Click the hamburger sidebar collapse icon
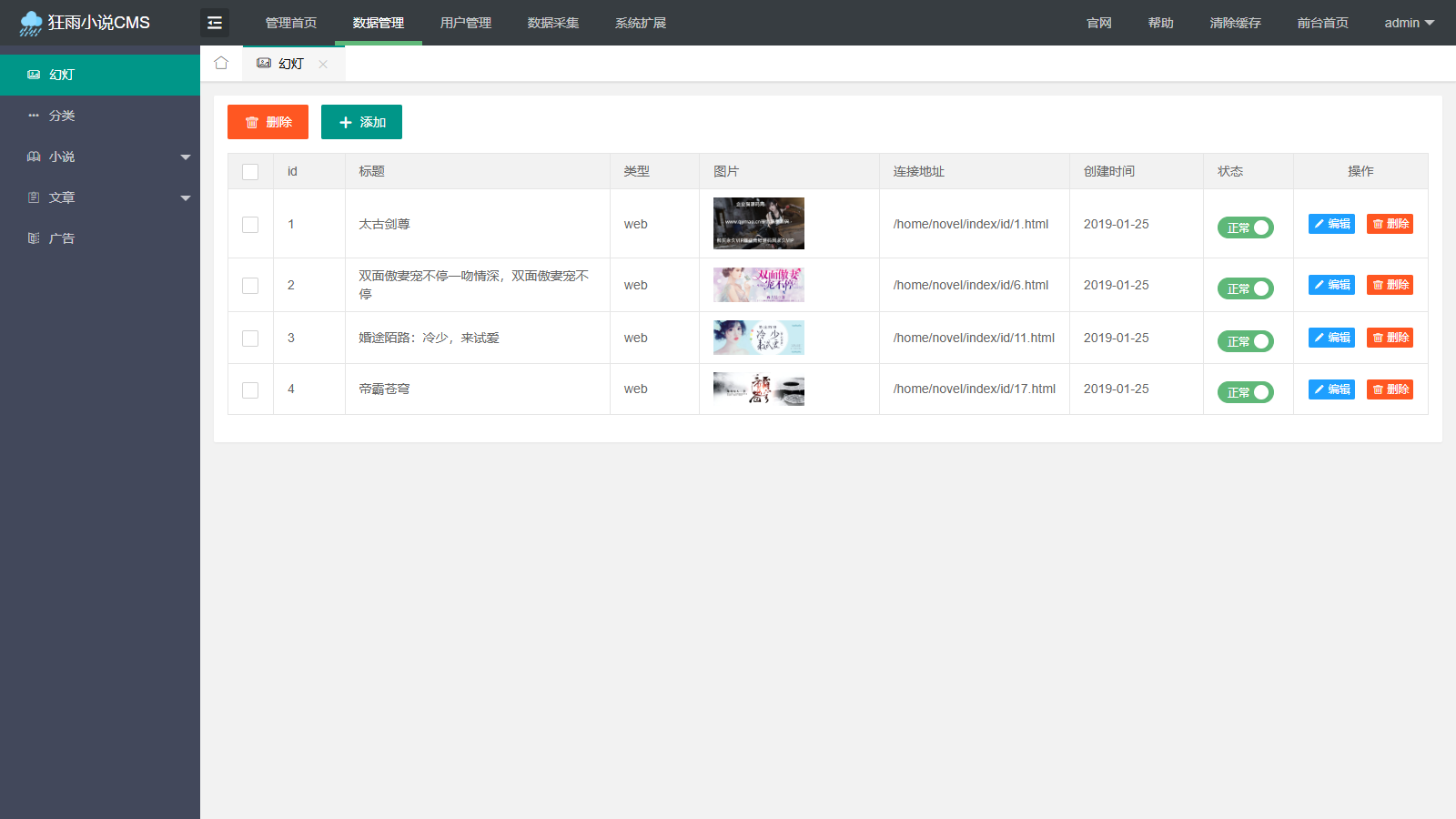The height and width of the screenshot is (819, 1456). click(x=215, y=23)
